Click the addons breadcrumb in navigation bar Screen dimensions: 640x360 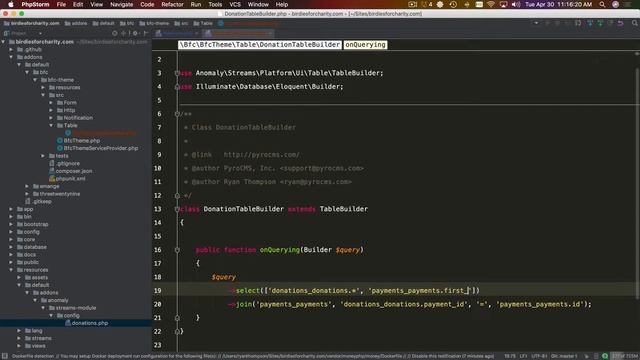[x=76, y=23]
